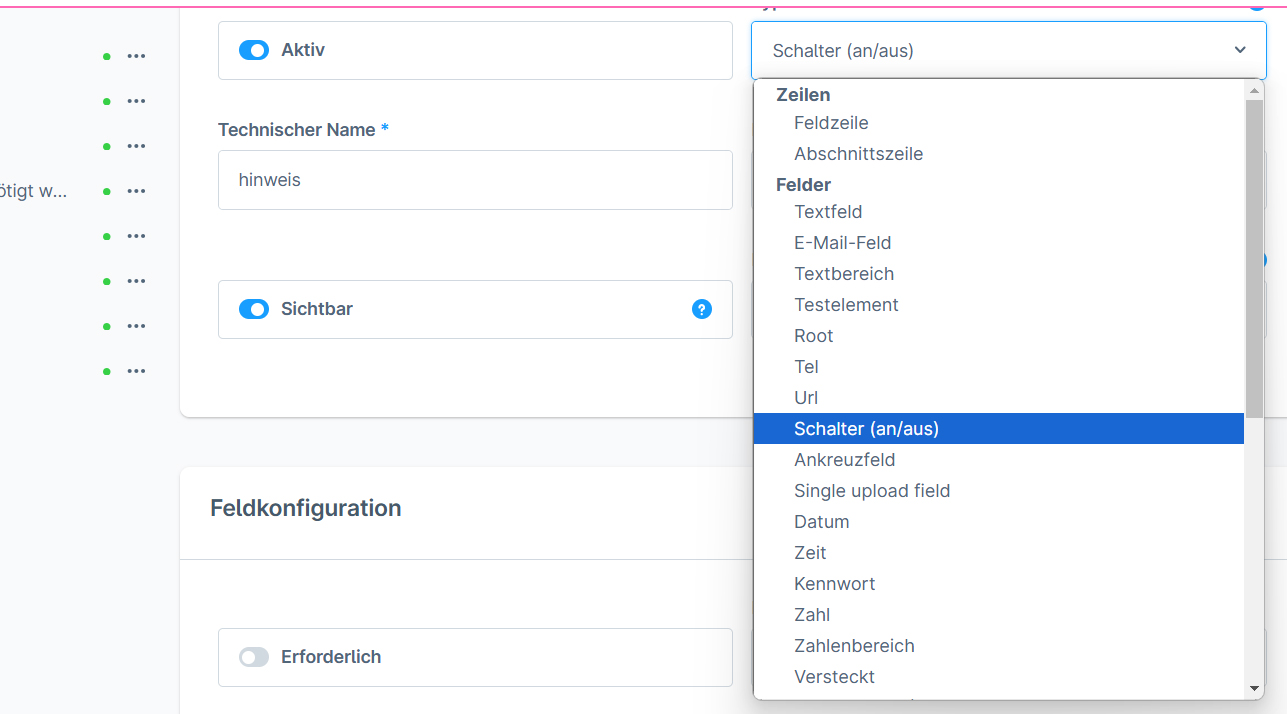Viewport: 1287px width, 714px height.
Task: Enable the Erforderlich toggle
Action: [254, 657]
